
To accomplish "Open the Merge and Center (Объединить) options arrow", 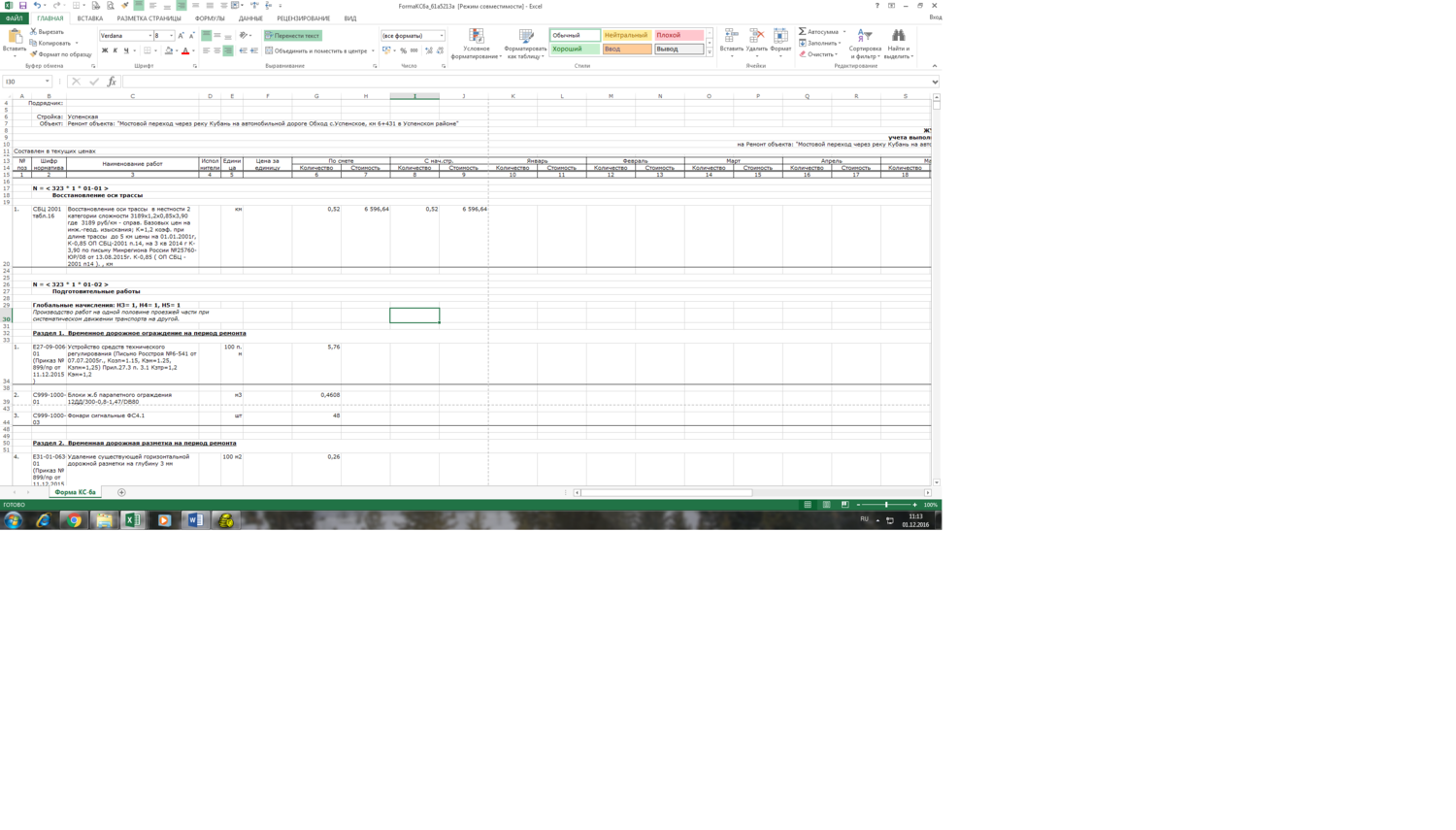I will coord(373,50).
